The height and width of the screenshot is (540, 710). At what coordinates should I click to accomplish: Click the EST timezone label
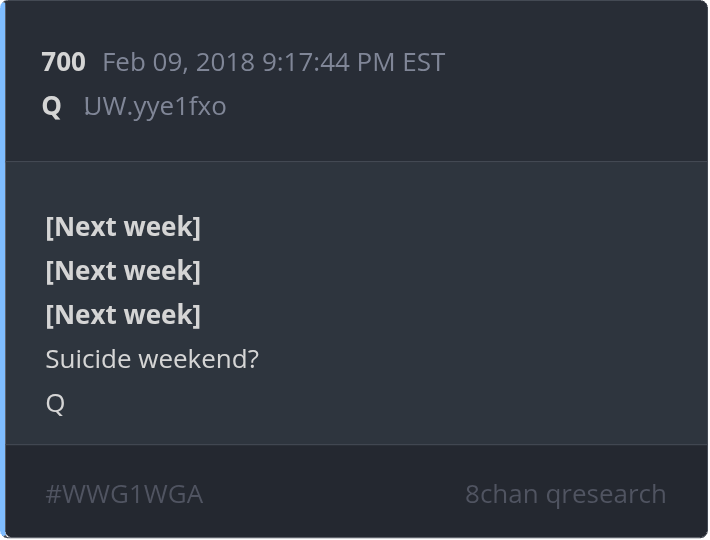pos(423,62)
